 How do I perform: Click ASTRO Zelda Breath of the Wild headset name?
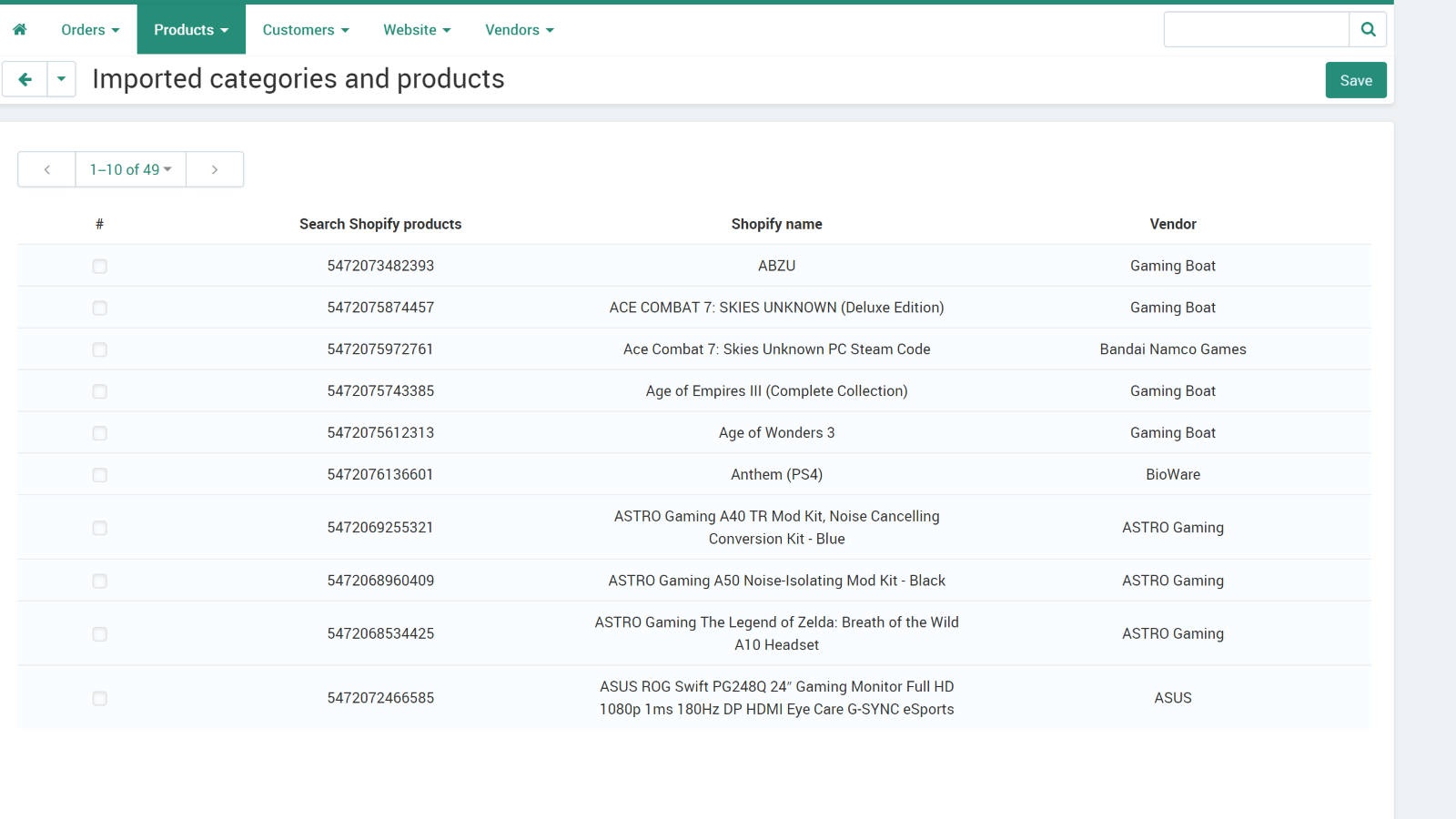point(776,633)
